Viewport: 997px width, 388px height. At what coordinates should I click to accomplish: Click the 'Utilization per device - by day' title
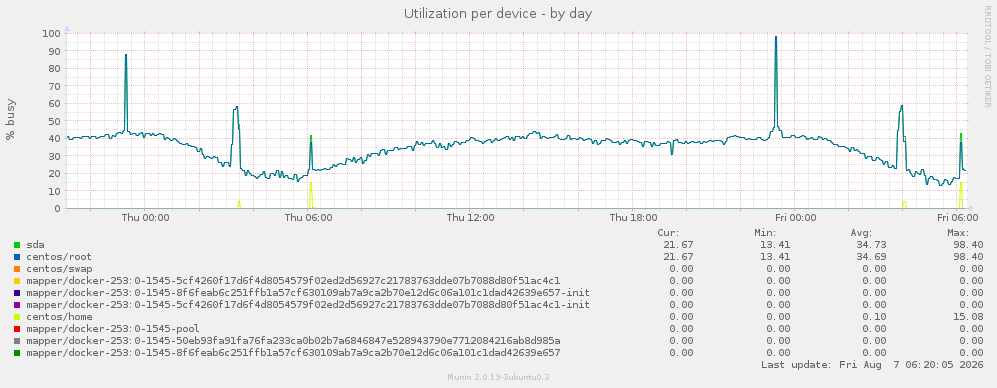[x=498, y=14]
